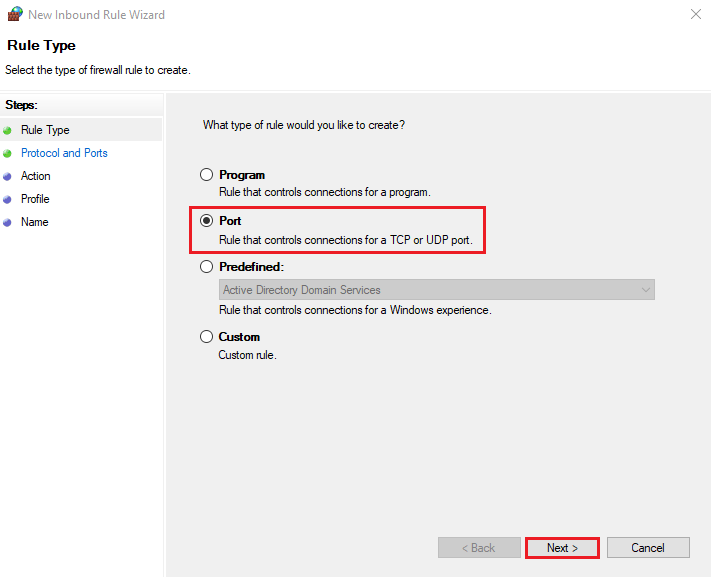Click the green bullet beside Protocol and Ports
Image resolution: width=711 pixels, height=577 pixels.
8,153
